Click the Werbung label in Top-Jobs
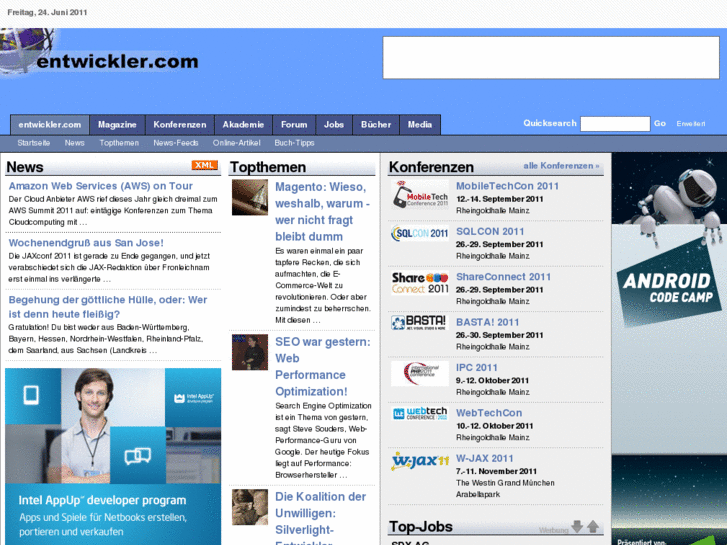The height and width of the screenshot is (545, 727). 554,530
